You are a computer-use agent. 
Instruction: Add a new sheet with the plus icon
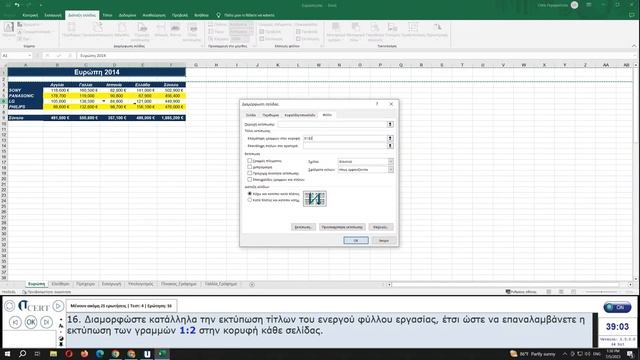(x=252, y=284)
